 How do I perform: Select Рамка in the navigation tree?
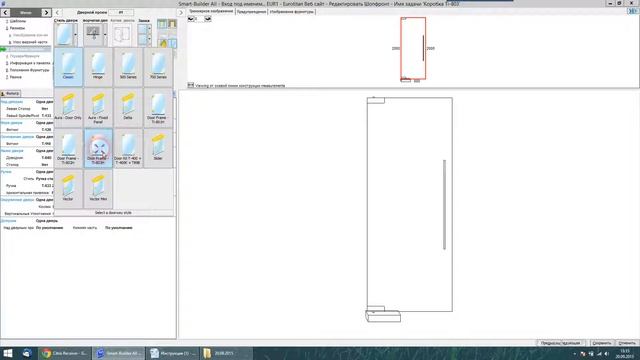16,77
